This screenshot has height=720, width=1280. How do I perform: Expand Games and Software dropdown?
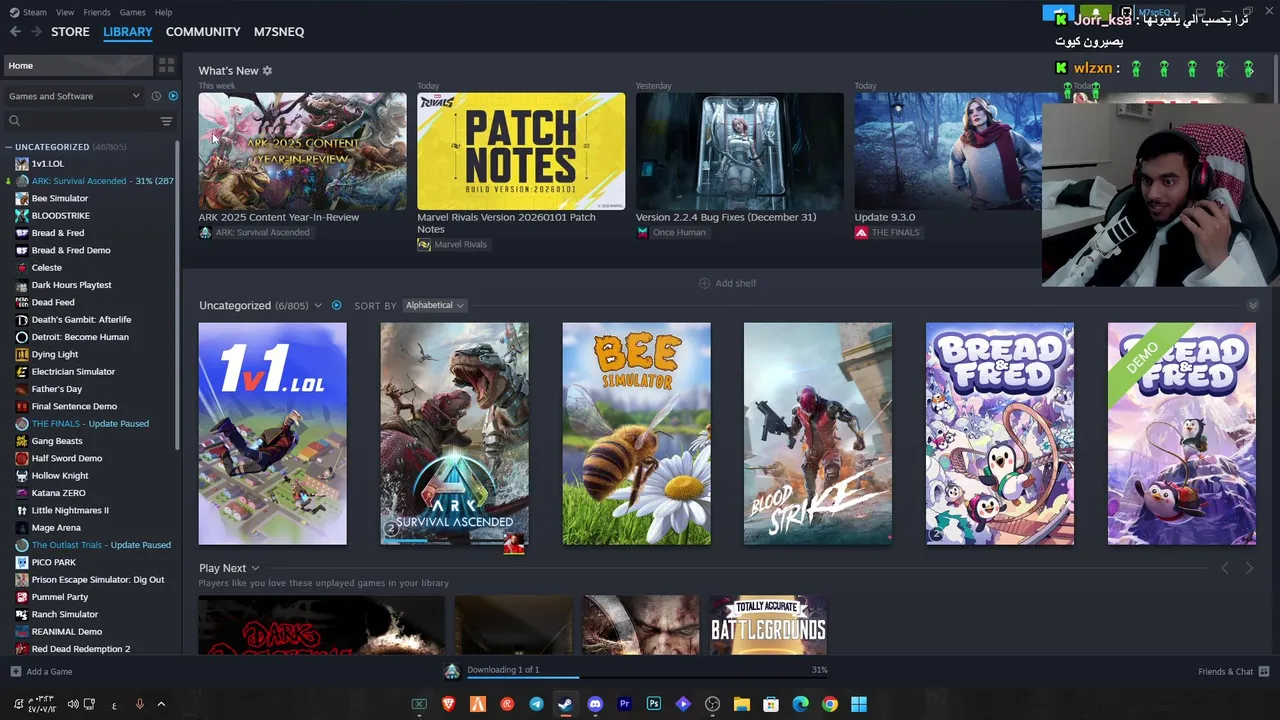coord(74,96)
